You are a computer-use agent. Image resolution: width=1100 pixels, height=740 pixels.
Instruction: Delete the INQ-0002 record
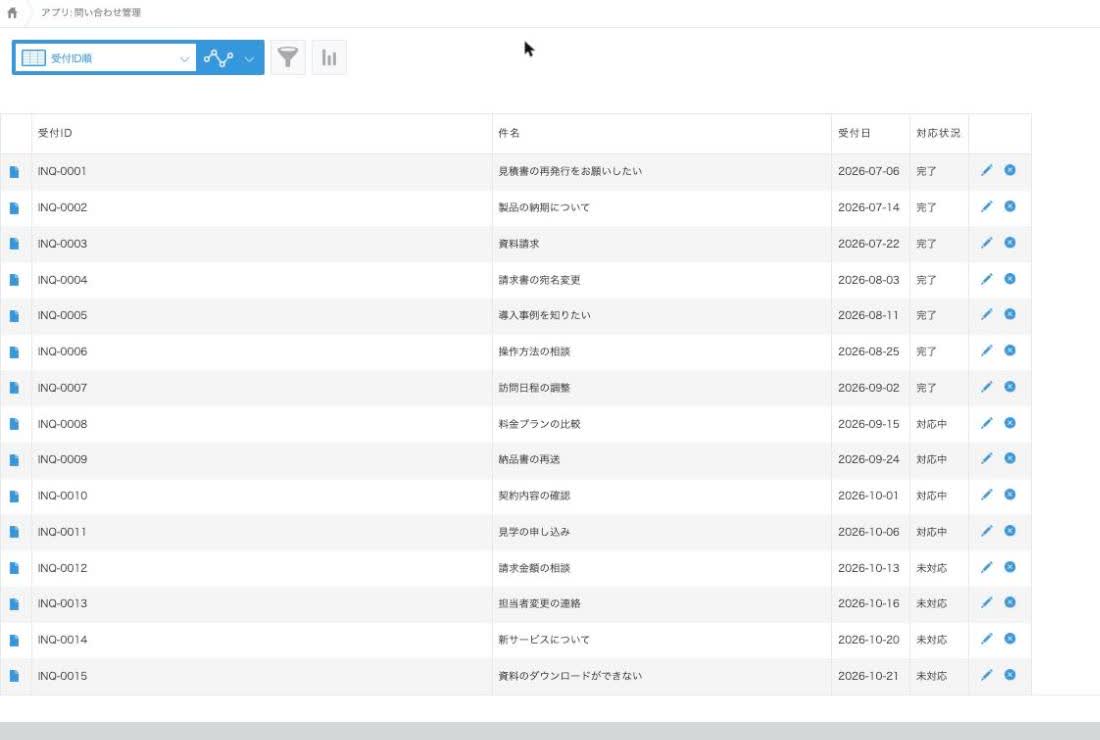pos(1010,206)
